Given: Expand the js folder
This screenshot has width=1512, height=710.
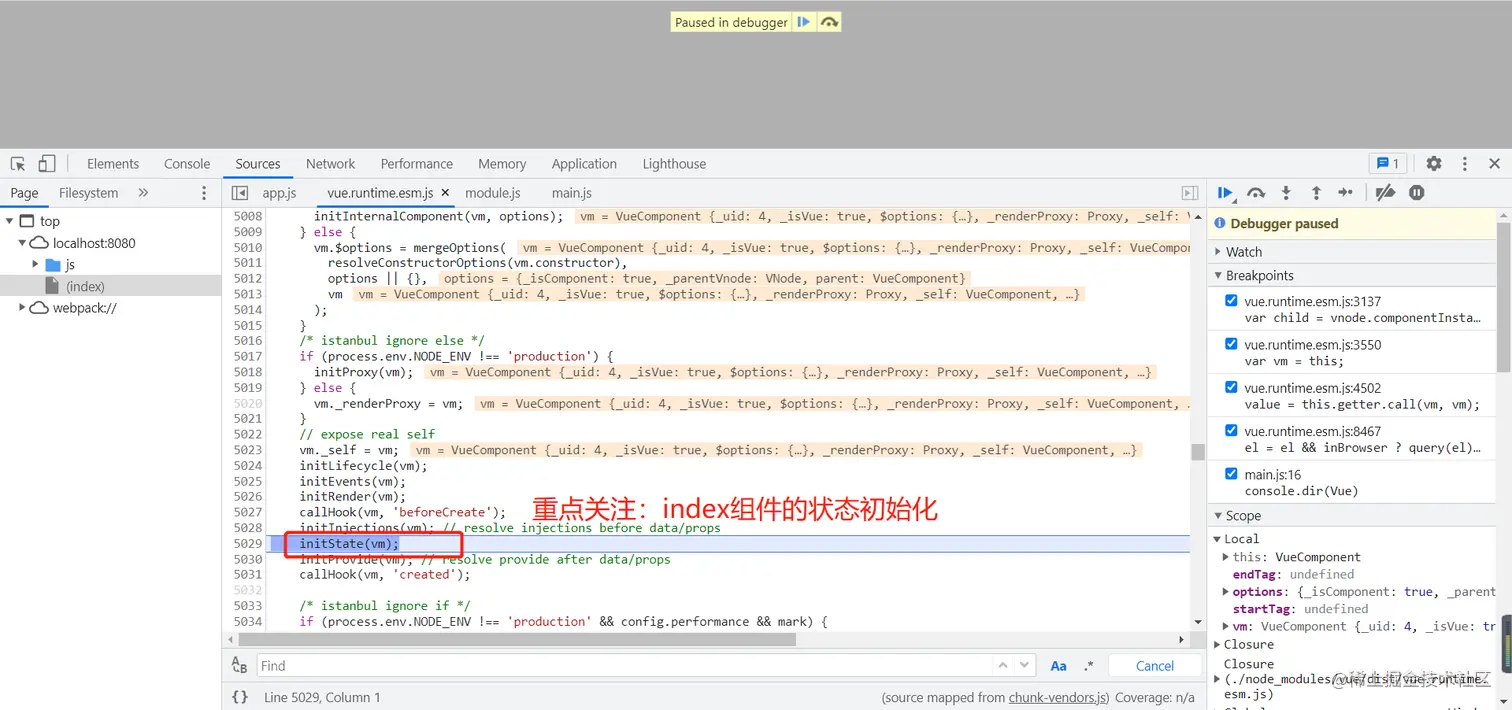Looking at the screenshot, I should click(x=36, y=264).
